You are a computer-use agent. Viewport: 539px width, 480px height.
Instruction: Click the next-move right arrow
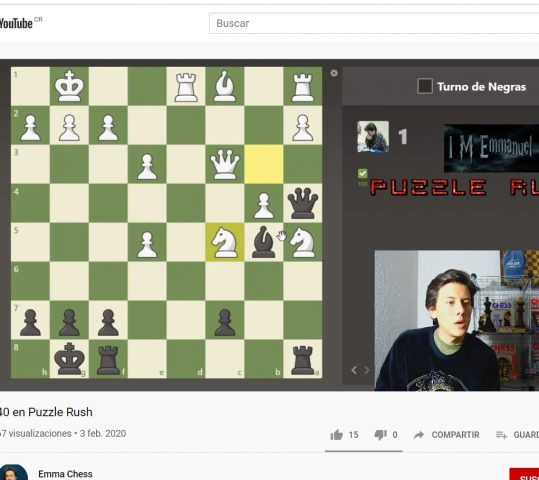367,370
